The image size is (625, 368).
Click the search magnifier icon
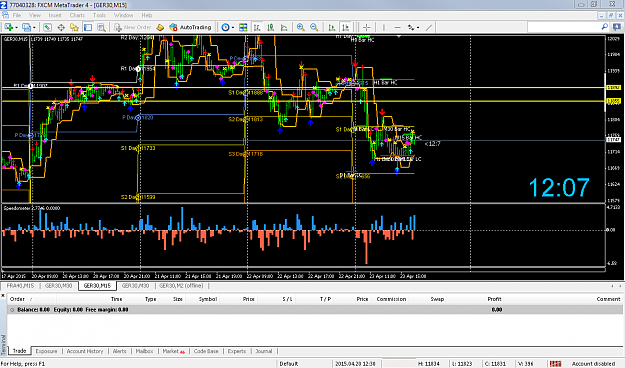tap(605, 27)
